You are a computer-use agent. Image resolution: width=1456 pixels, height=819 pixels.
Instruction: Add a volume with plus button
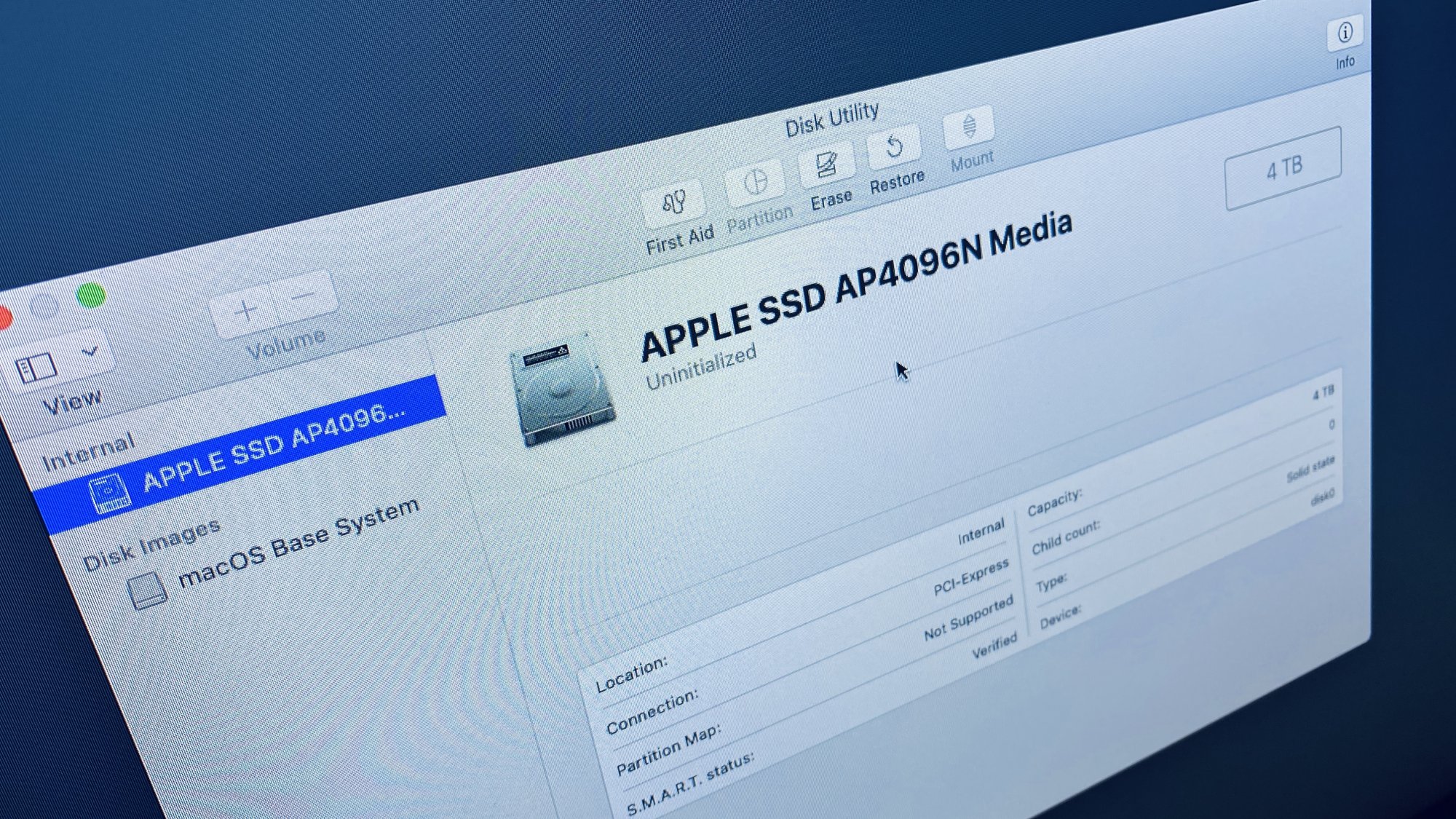point(245,311)
